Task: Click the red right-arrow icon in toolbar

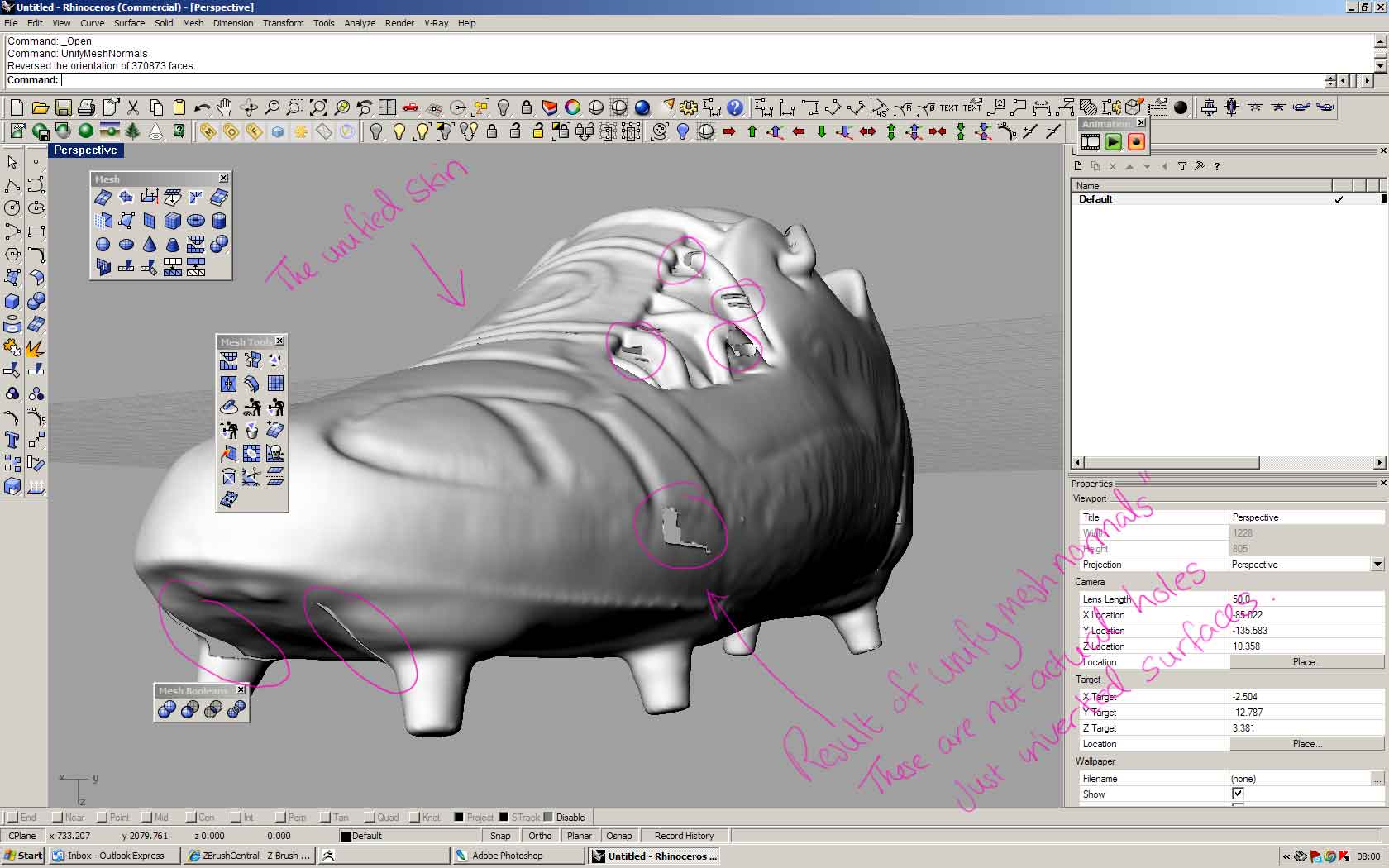Action: click(x=729, y=131)
